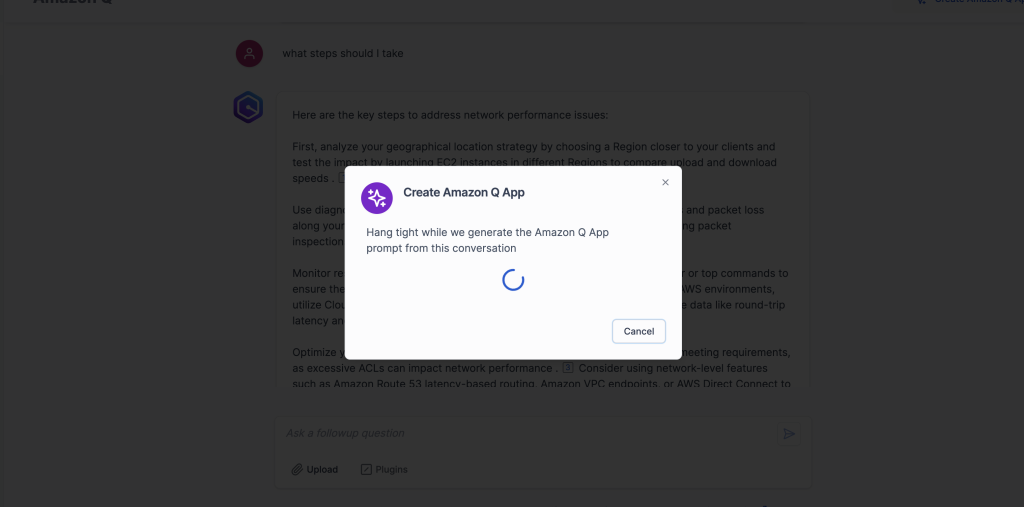Cancel the Amazon Q App generation
The image size is (1024, 507).
(x=639, y=331)
